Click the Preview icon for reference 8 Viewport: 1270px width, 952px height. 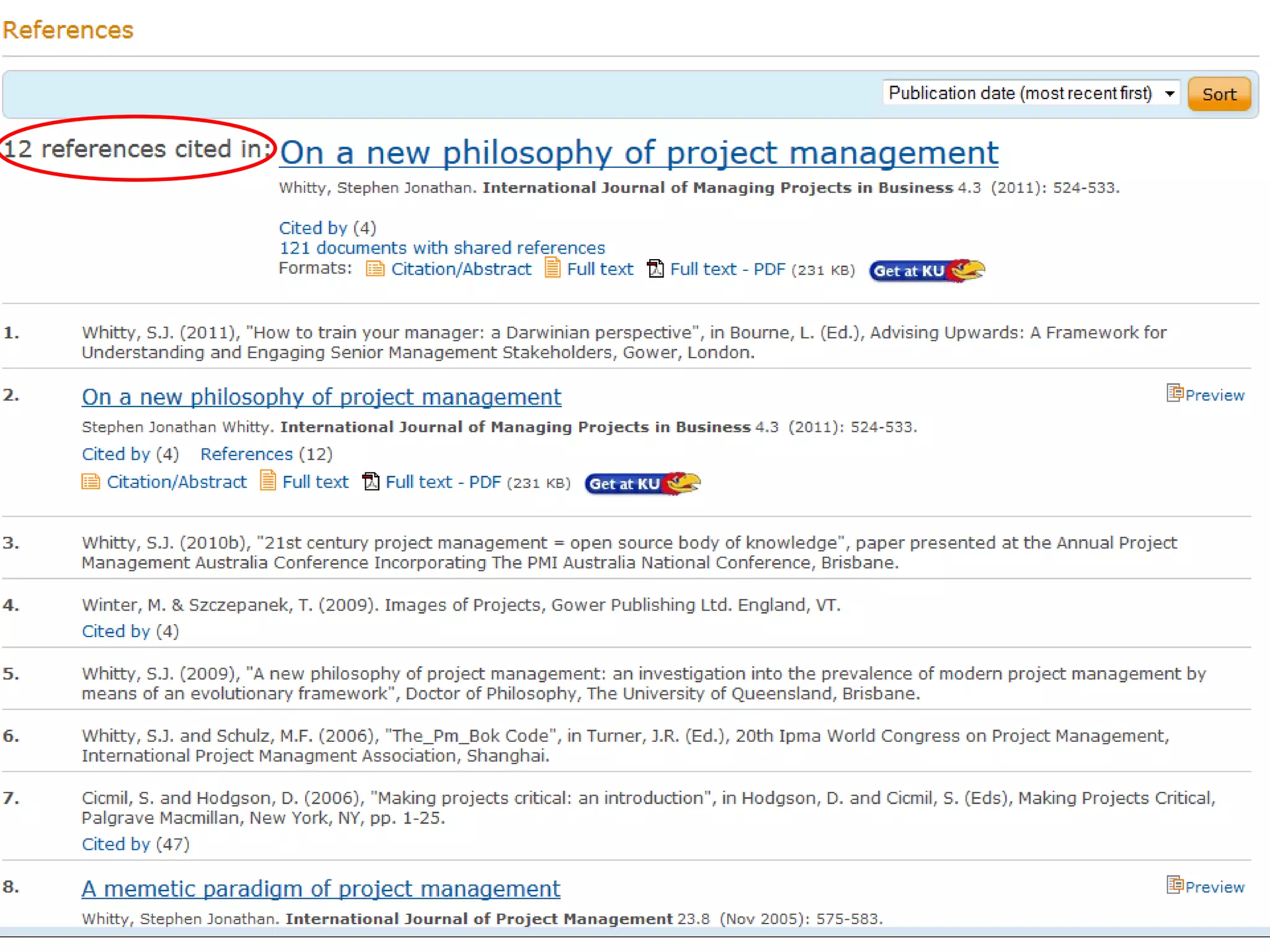(1175, 886)
